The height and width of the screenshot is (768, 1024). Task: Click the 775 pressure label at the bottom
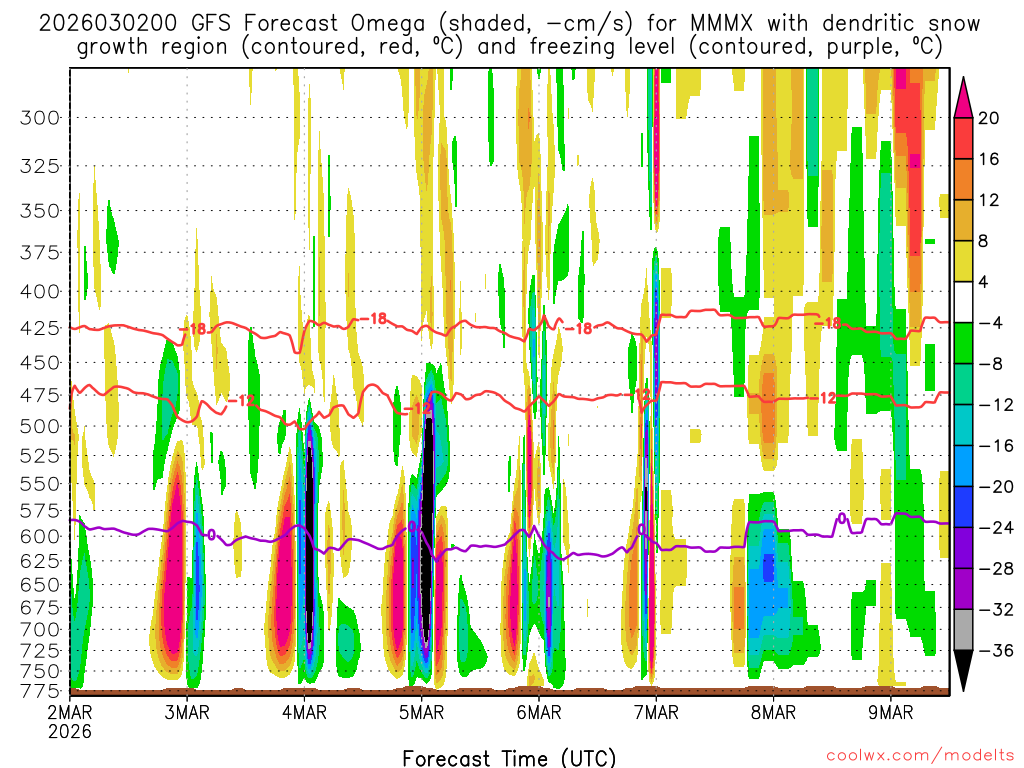pos(40,690)
